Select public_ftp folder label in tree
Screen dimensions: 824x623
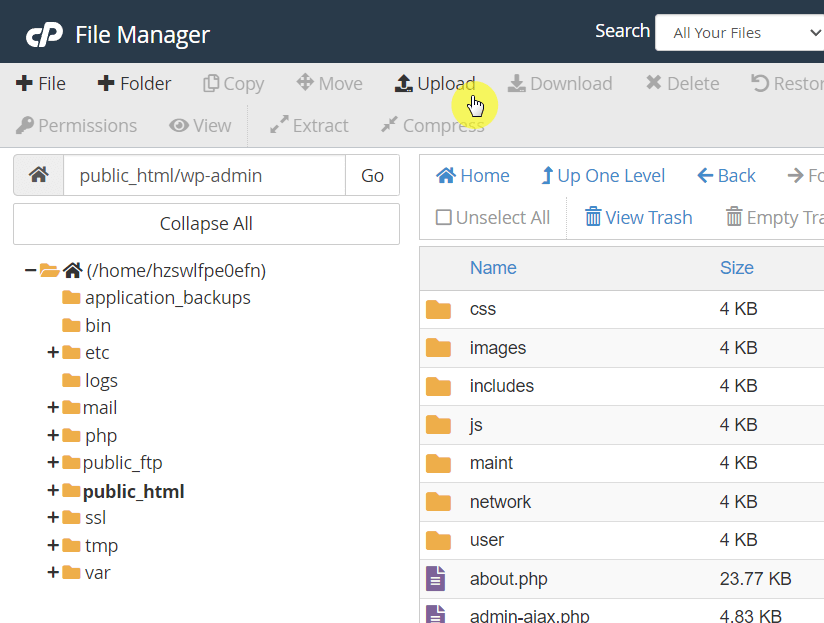point(122,463)
